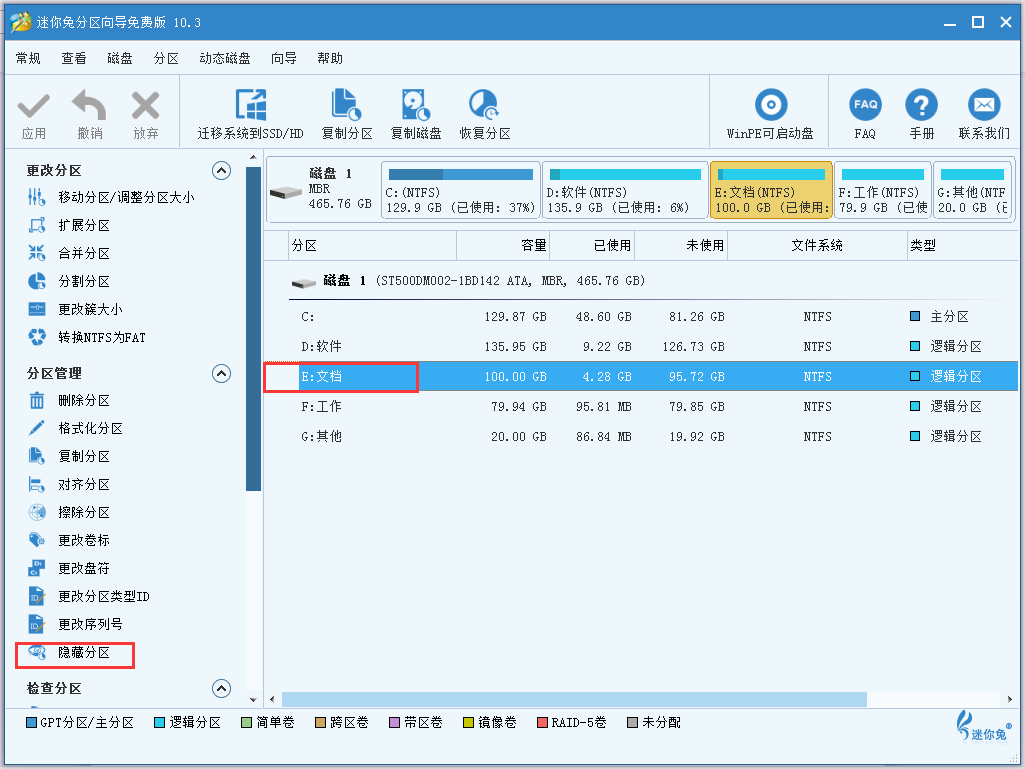Select the G:其他 disk map block

coord(973,190)
